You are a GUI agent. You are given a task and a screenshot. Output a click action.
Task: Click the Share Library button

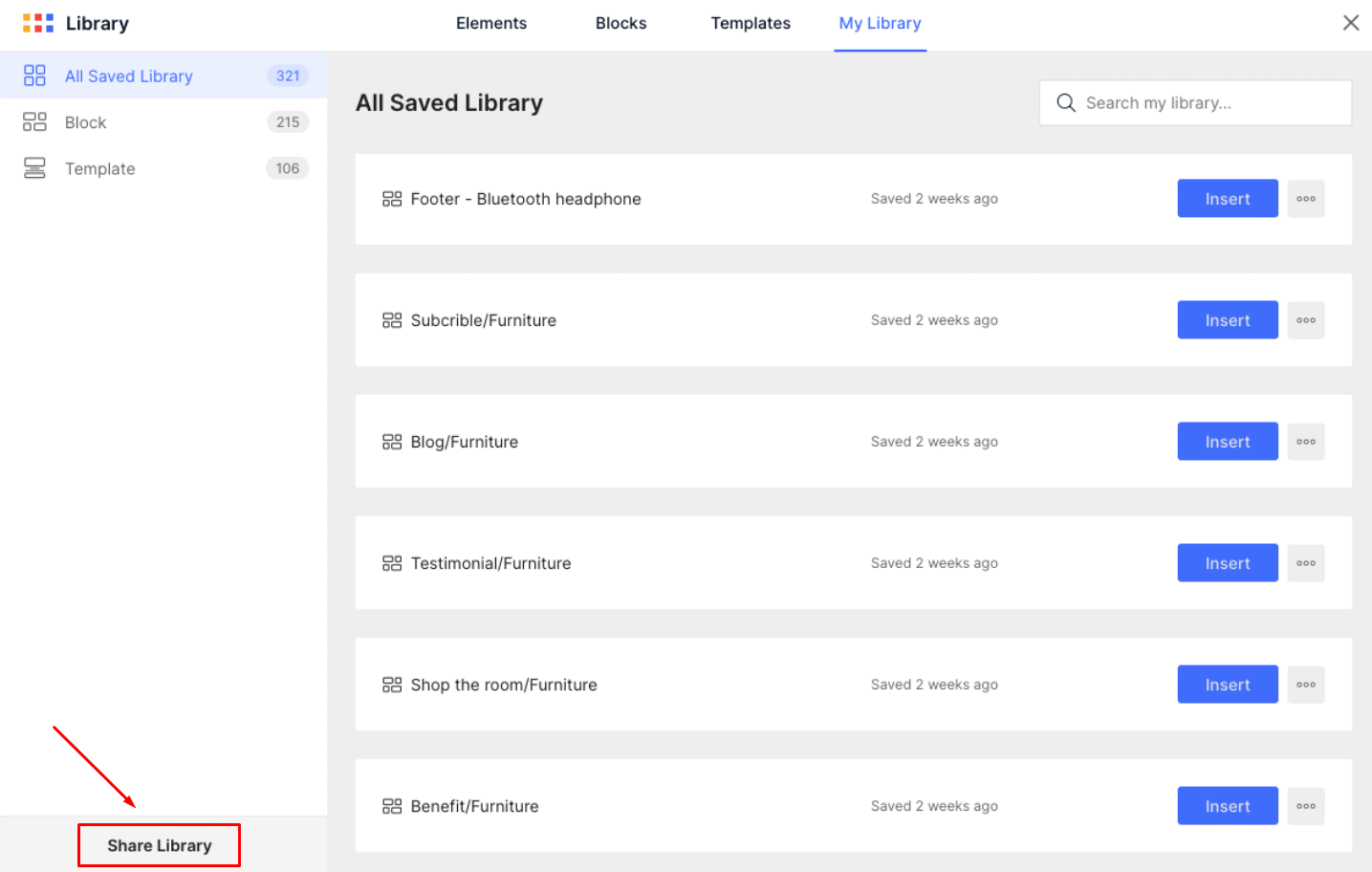click(159, 845)
